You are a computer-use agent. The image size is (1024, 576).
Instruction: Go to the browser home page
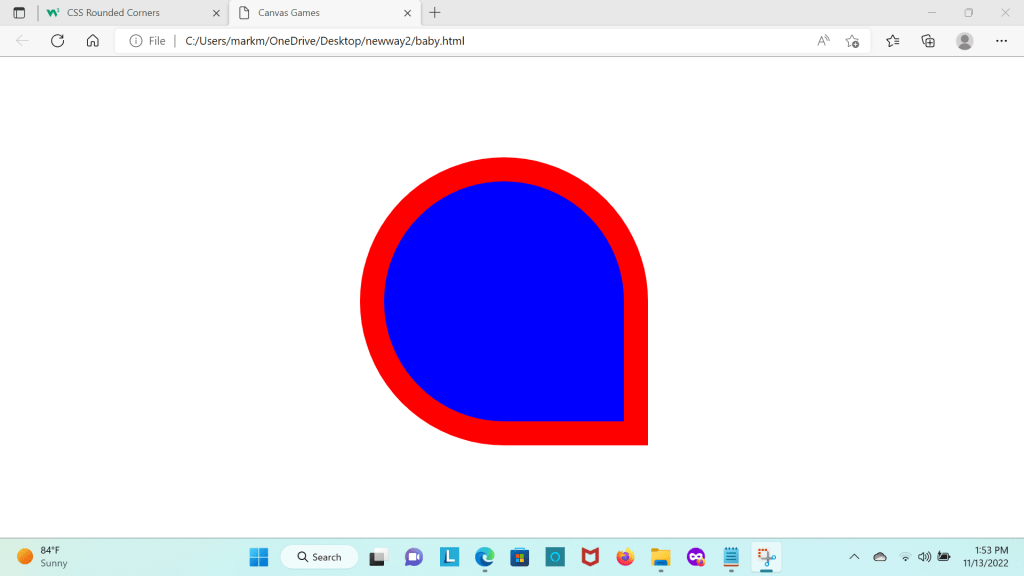pyautogui.click(x=92, y=41)
